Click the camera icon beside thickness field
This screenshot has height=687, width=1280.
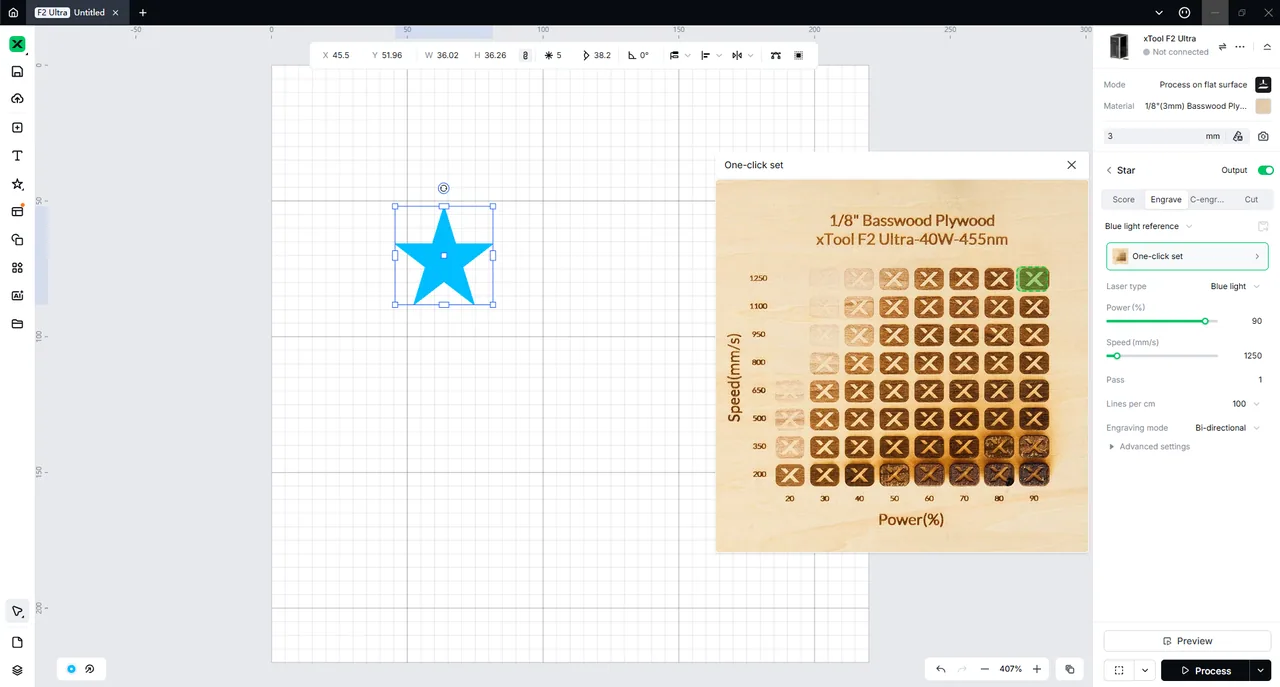(1263, 136)
